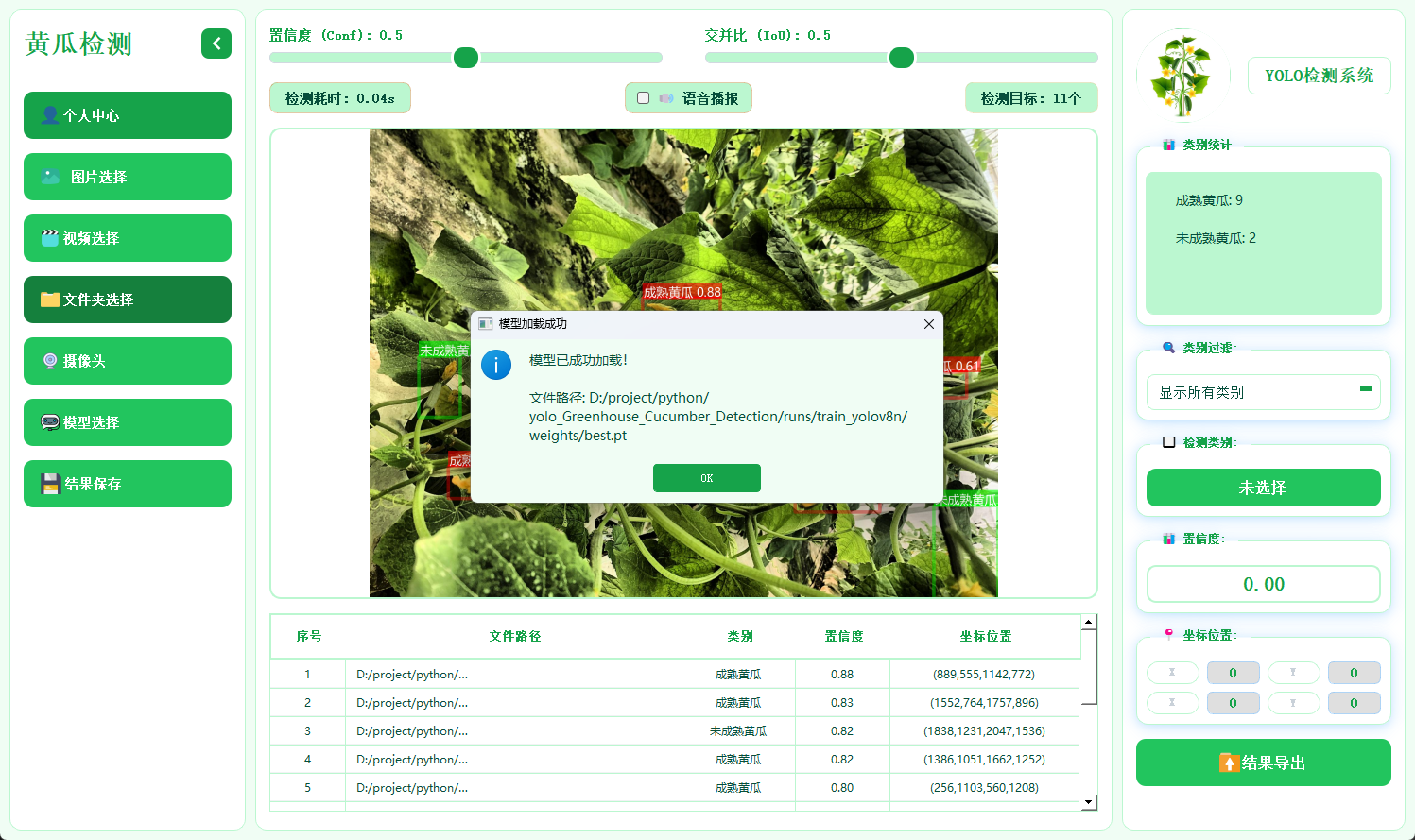Open the 个人中心 user profile
This screenshot has width=1415, height=840.
click(x=128, y=115)
